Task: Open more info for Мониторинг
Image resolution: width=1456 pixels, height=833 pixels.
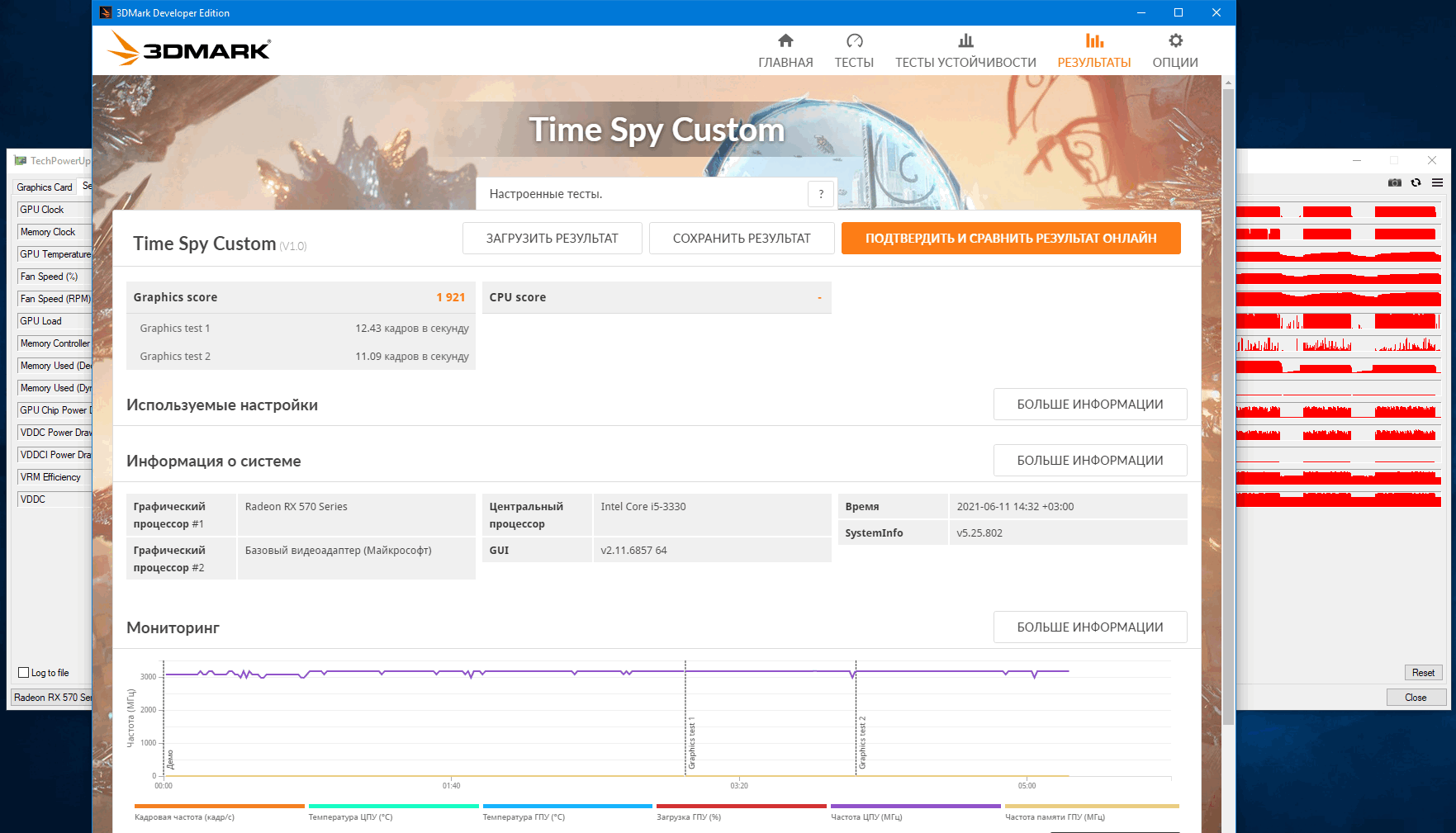Action: [x=1090, y=627]
